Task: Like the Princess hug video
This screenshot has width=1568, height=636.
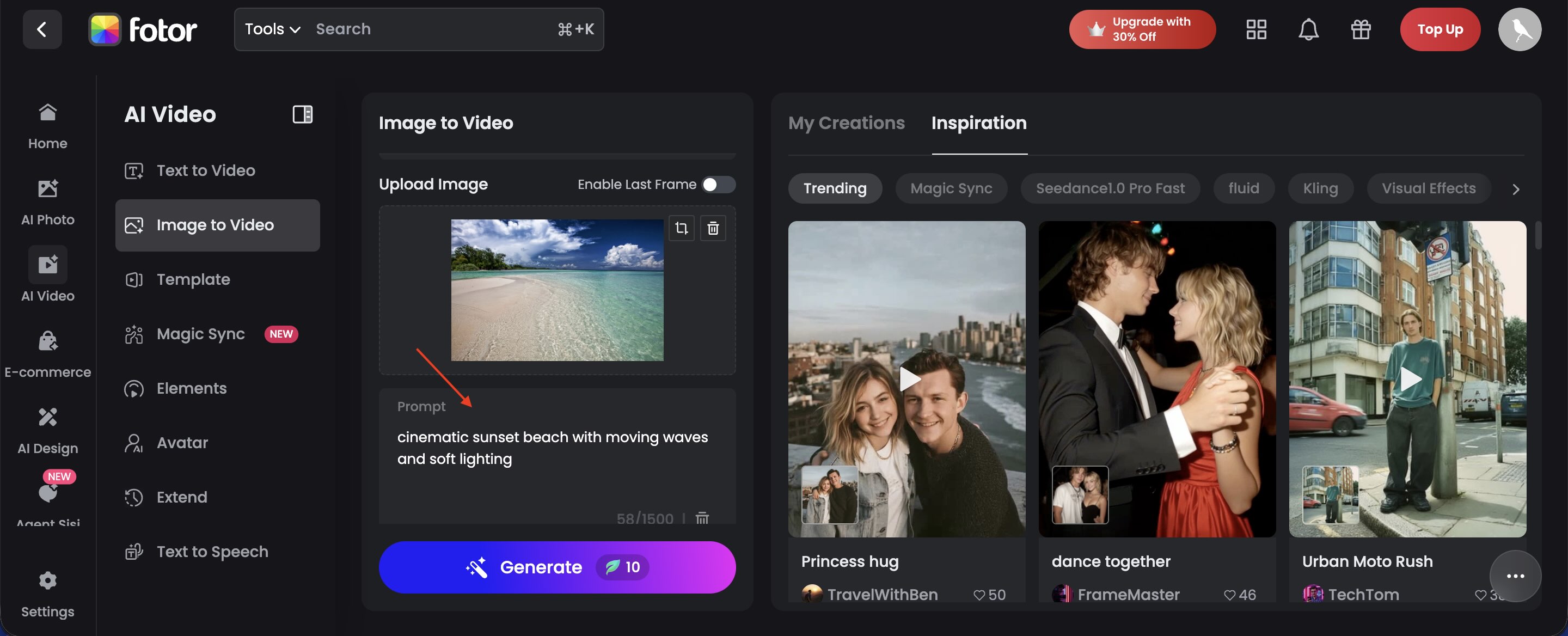Action: pyautogui.click(x=979, y=595)
